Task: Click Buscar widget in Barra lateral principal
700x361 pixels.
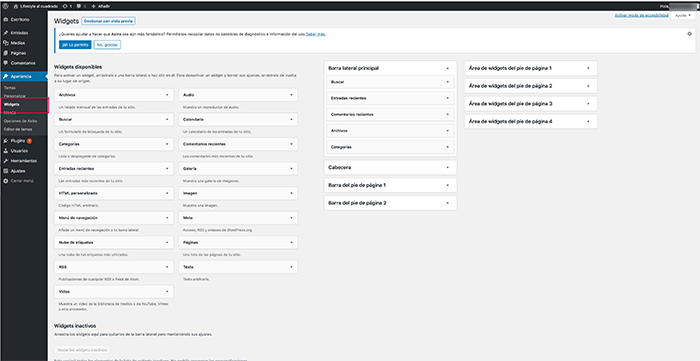Action: [x=390, y=82]
